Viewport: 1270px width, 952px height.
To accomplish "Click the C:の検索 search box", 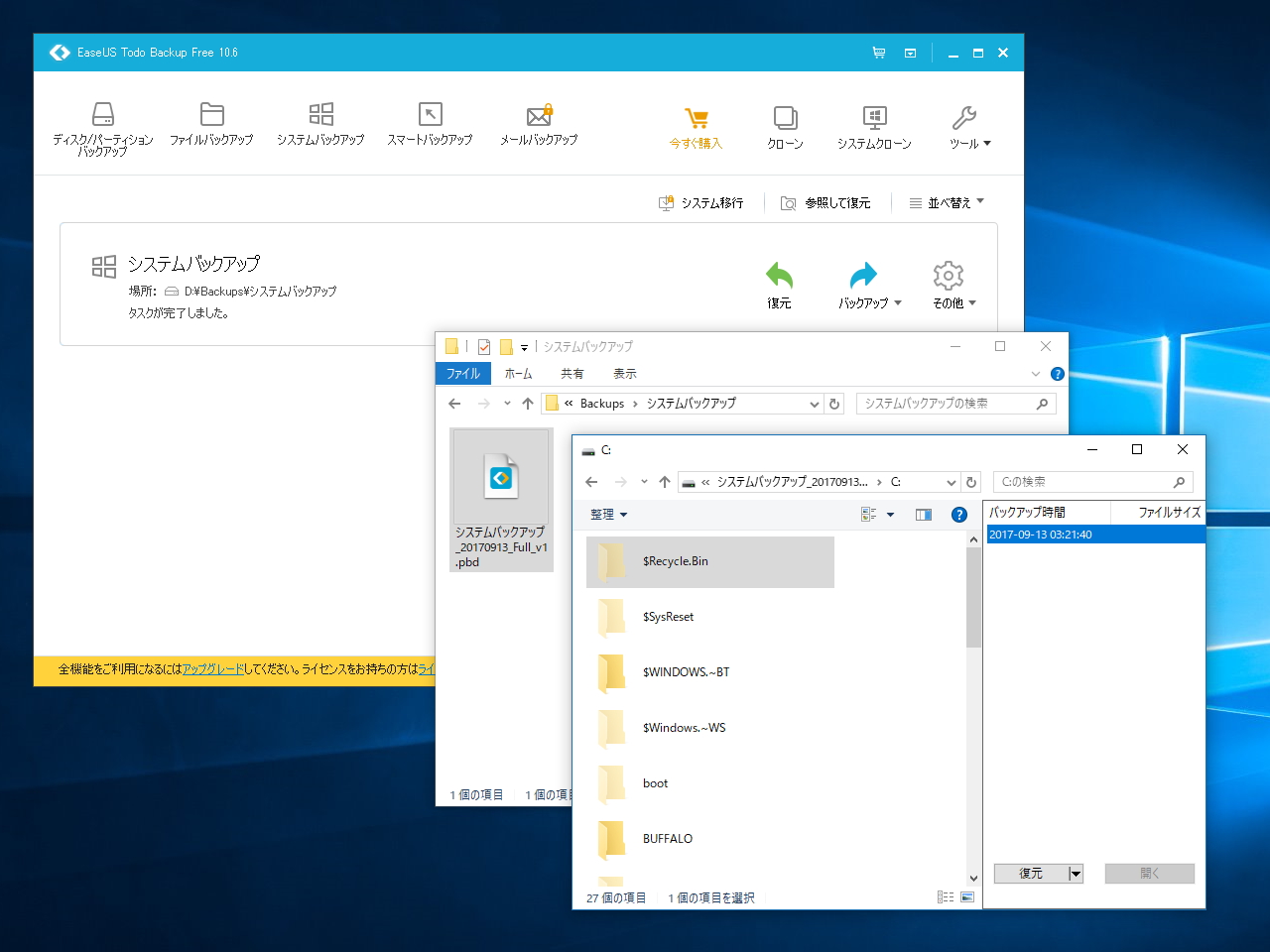I will point(1092,482).
